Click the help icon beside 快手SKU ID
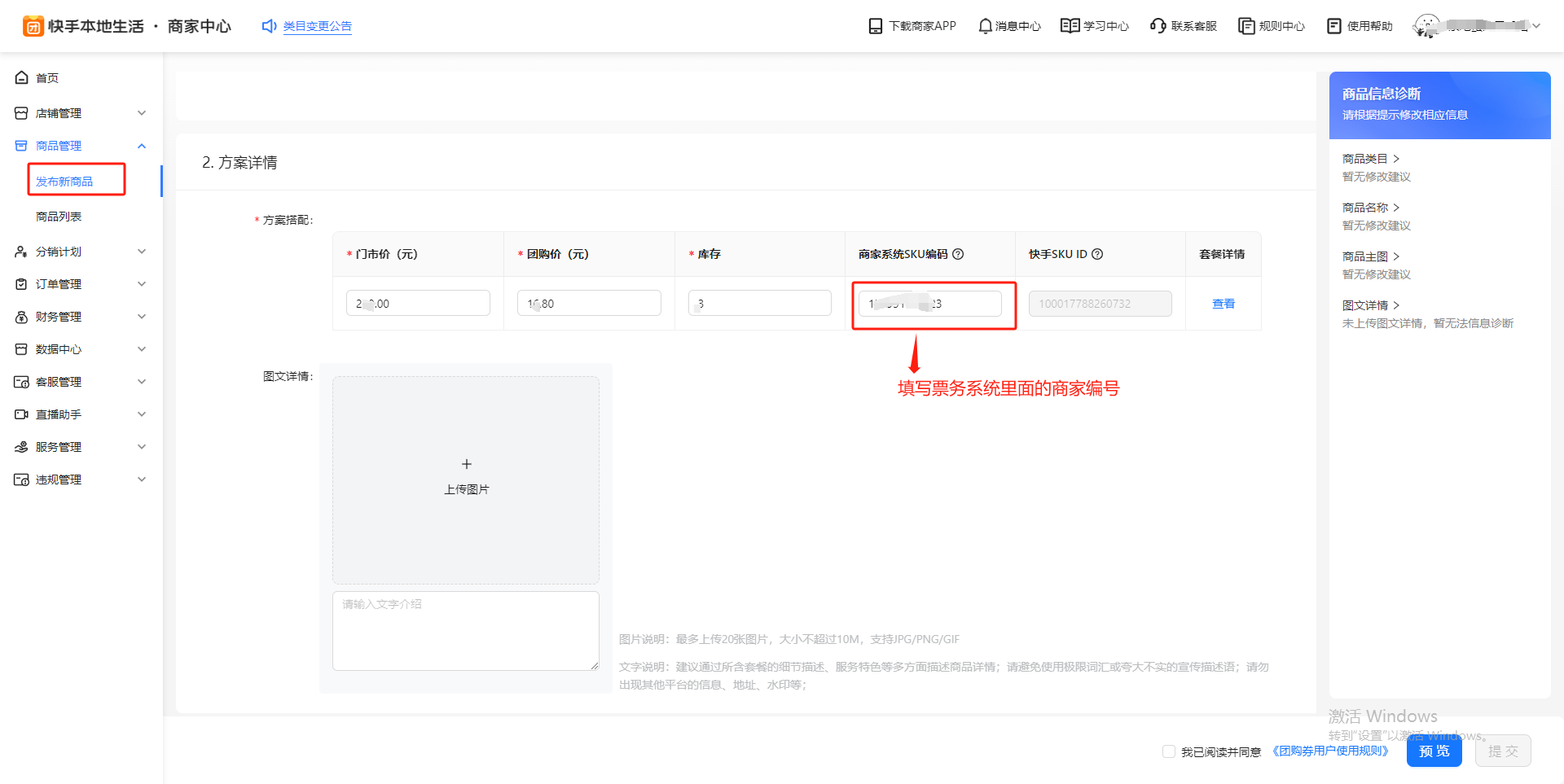This screenshot has height=784, width=1564. 1097,254
